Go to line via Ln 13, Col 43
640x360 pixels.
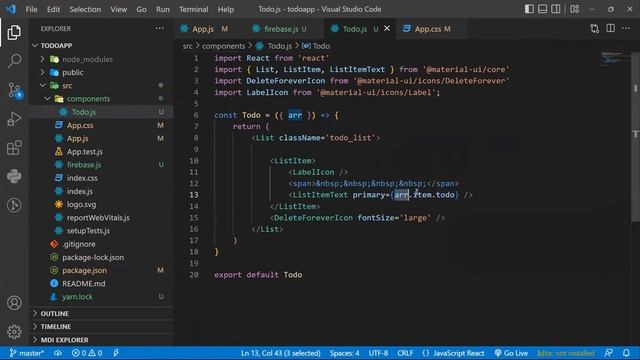click(x=281, y=353)
